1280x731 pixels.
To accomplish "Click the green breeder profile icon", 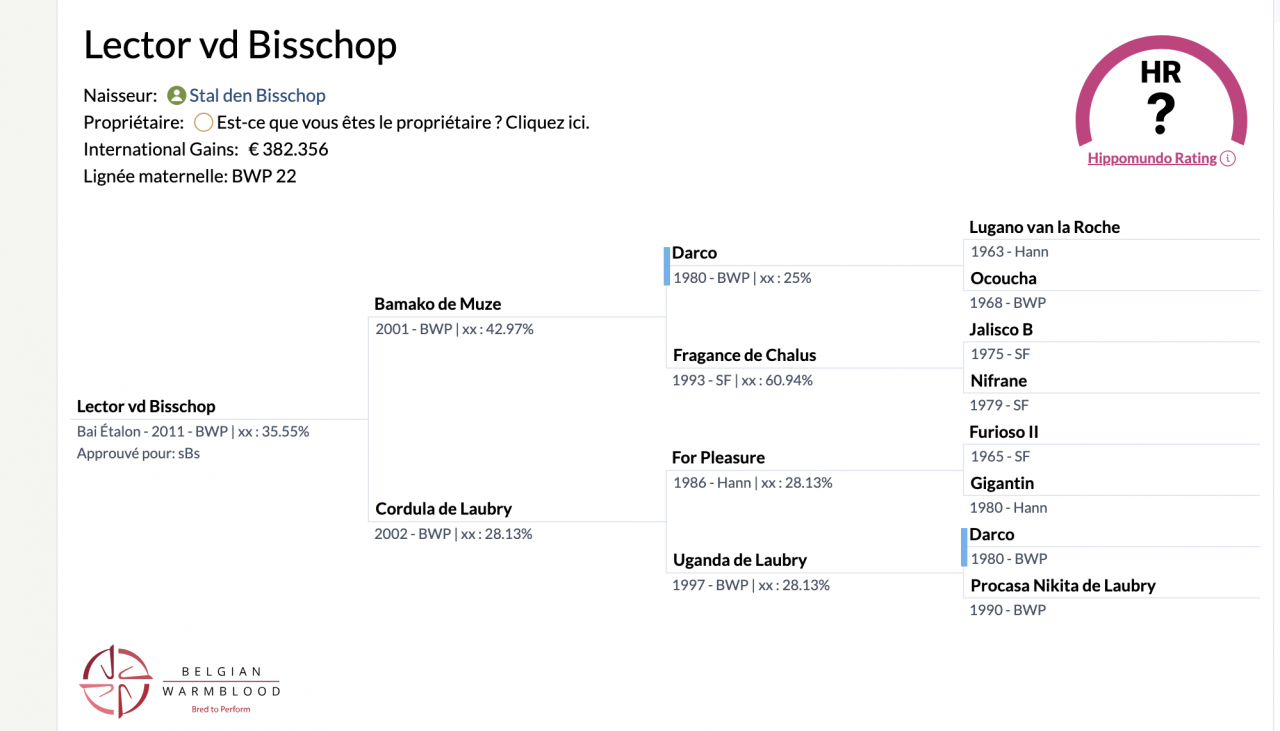I will coord(176,96).
